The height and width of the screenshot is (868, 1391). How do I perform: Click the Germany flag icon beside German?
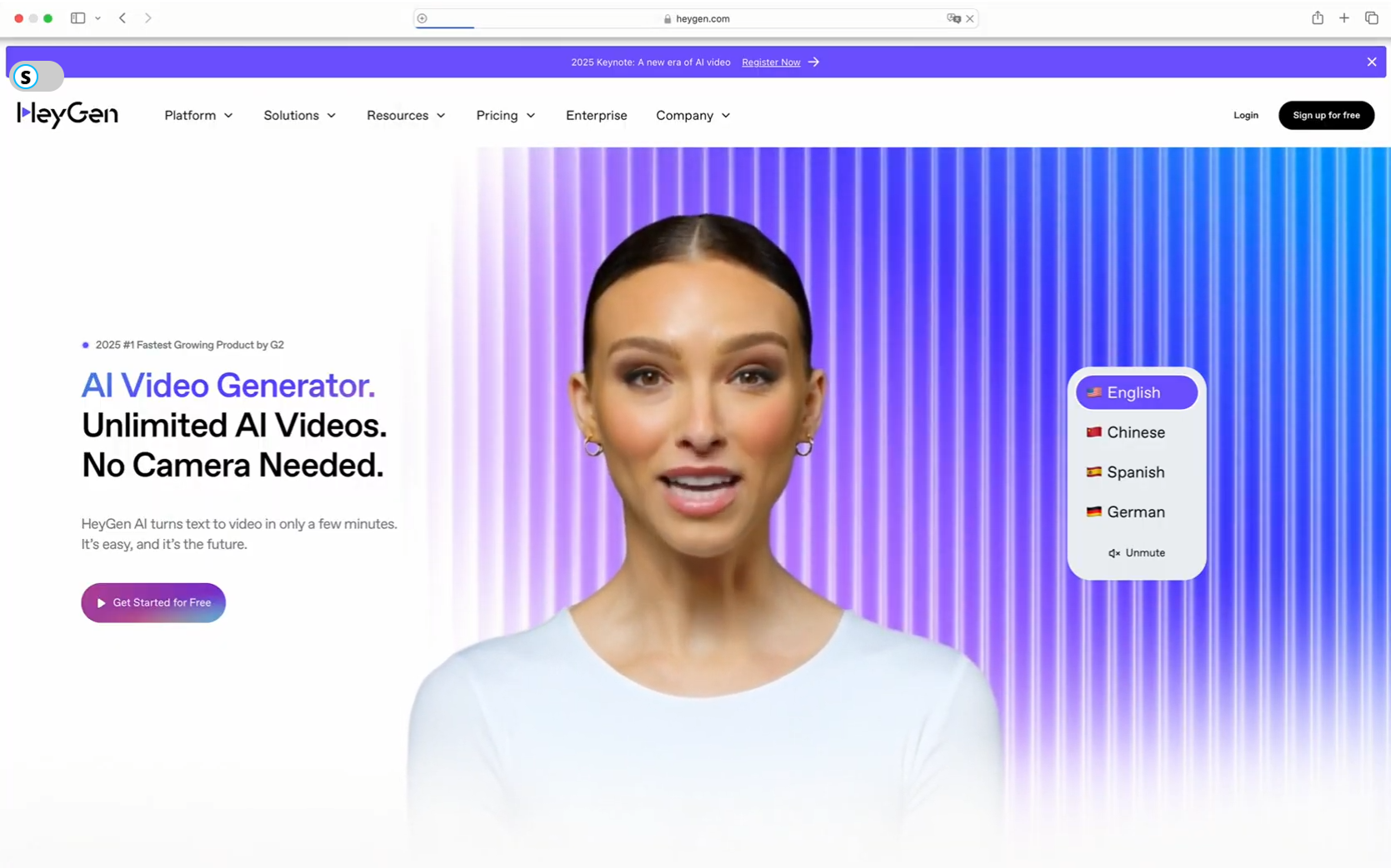[x=1093, y=511]
